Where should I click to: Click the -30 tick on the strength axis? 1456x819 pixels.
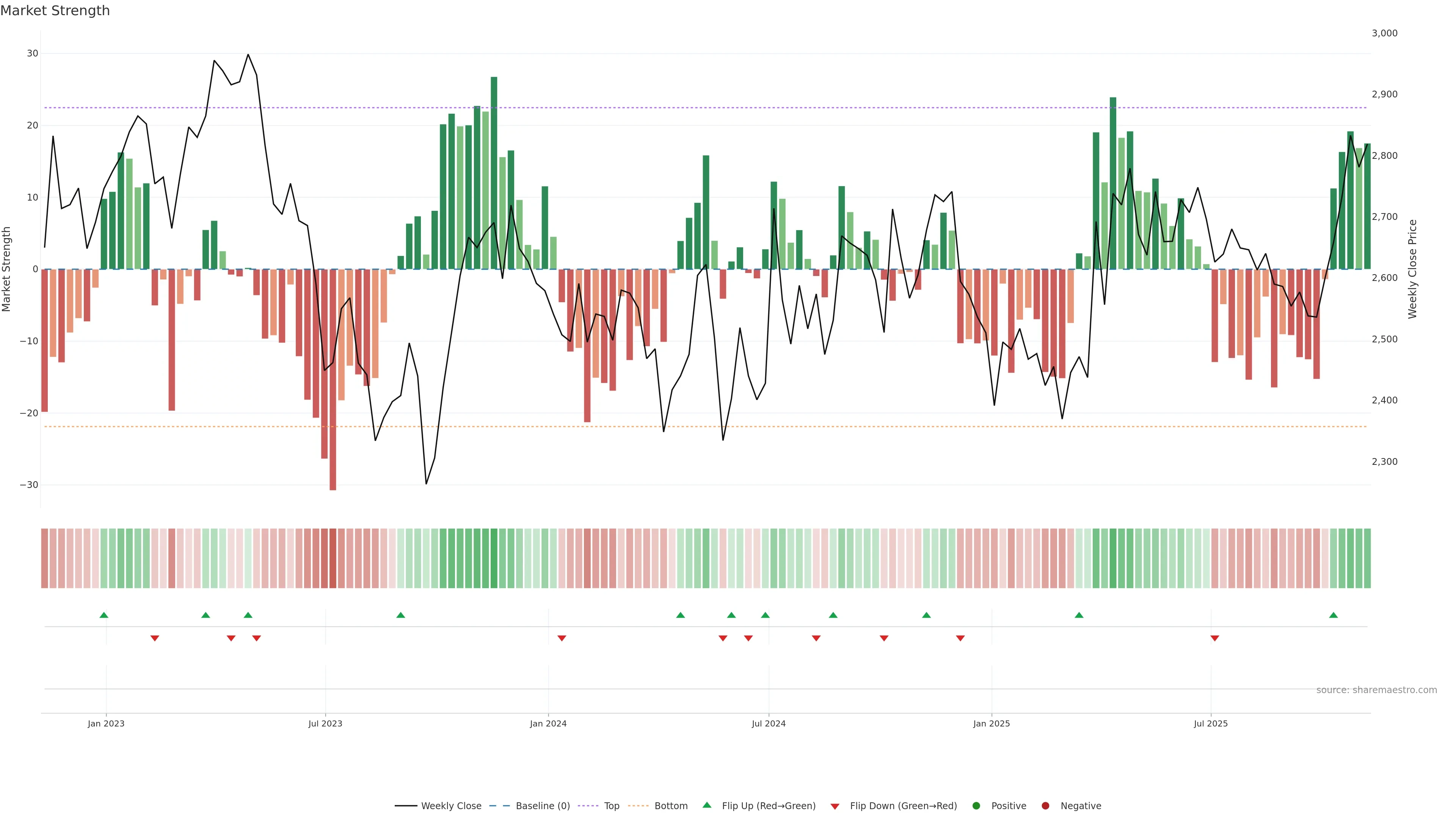(29, 485)
